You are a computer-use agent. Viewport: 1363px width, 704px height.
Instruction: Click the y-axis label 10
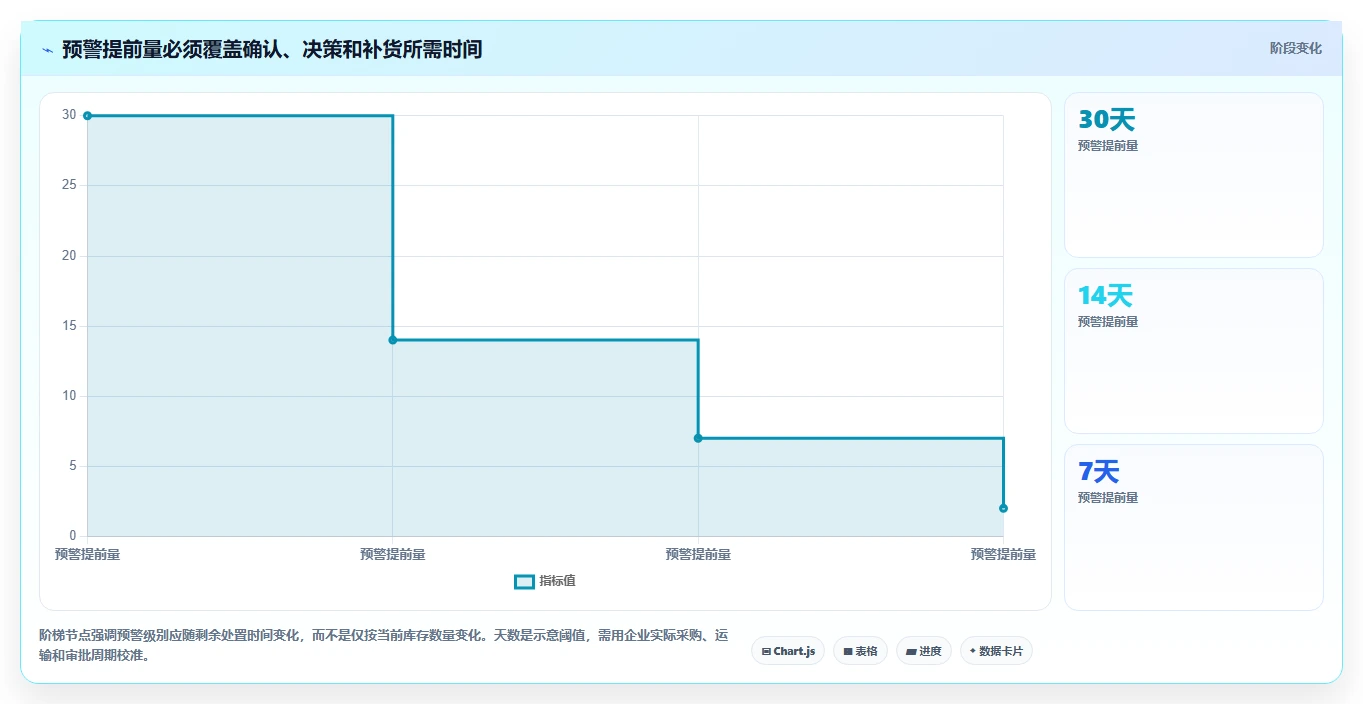pos(69,396)
